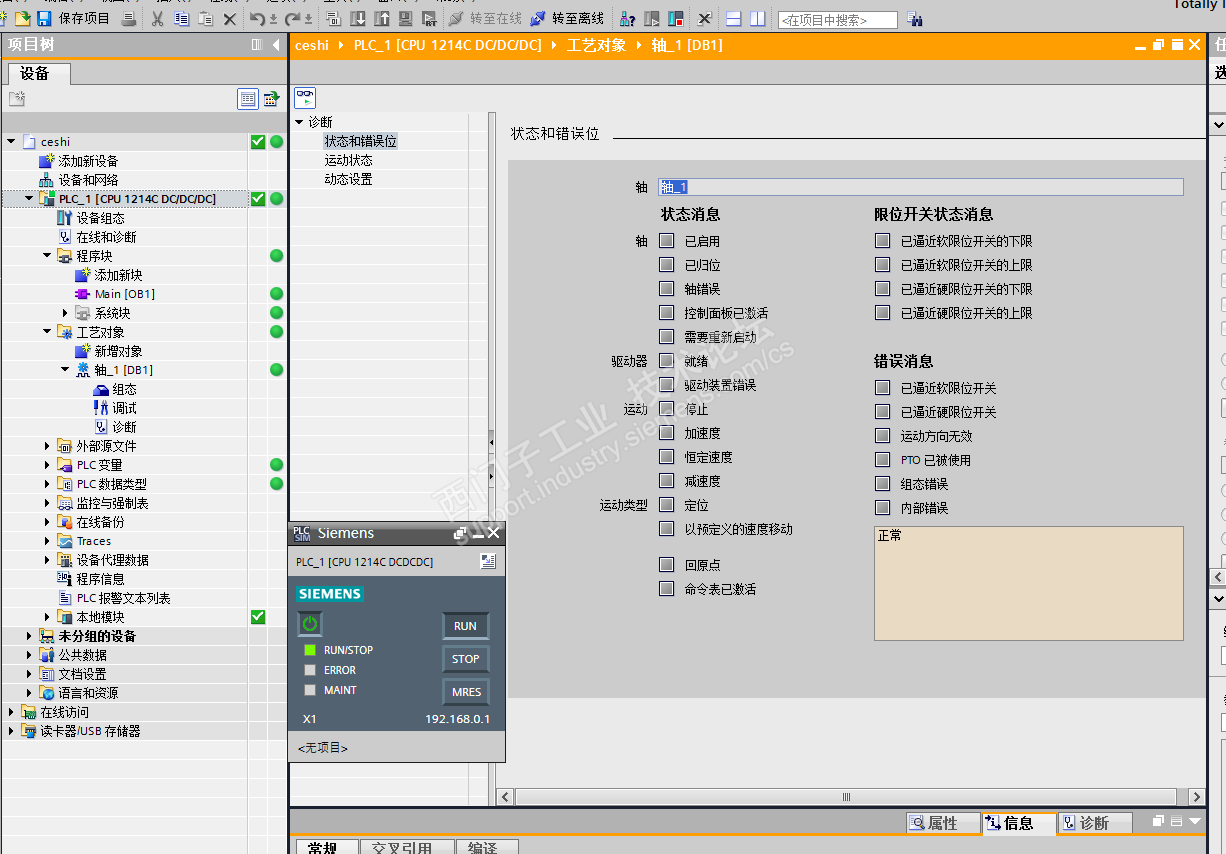Screen dimensions: 1226x854
Task: Click the Undo arrow icon
Action: click(x=258, y=19)
